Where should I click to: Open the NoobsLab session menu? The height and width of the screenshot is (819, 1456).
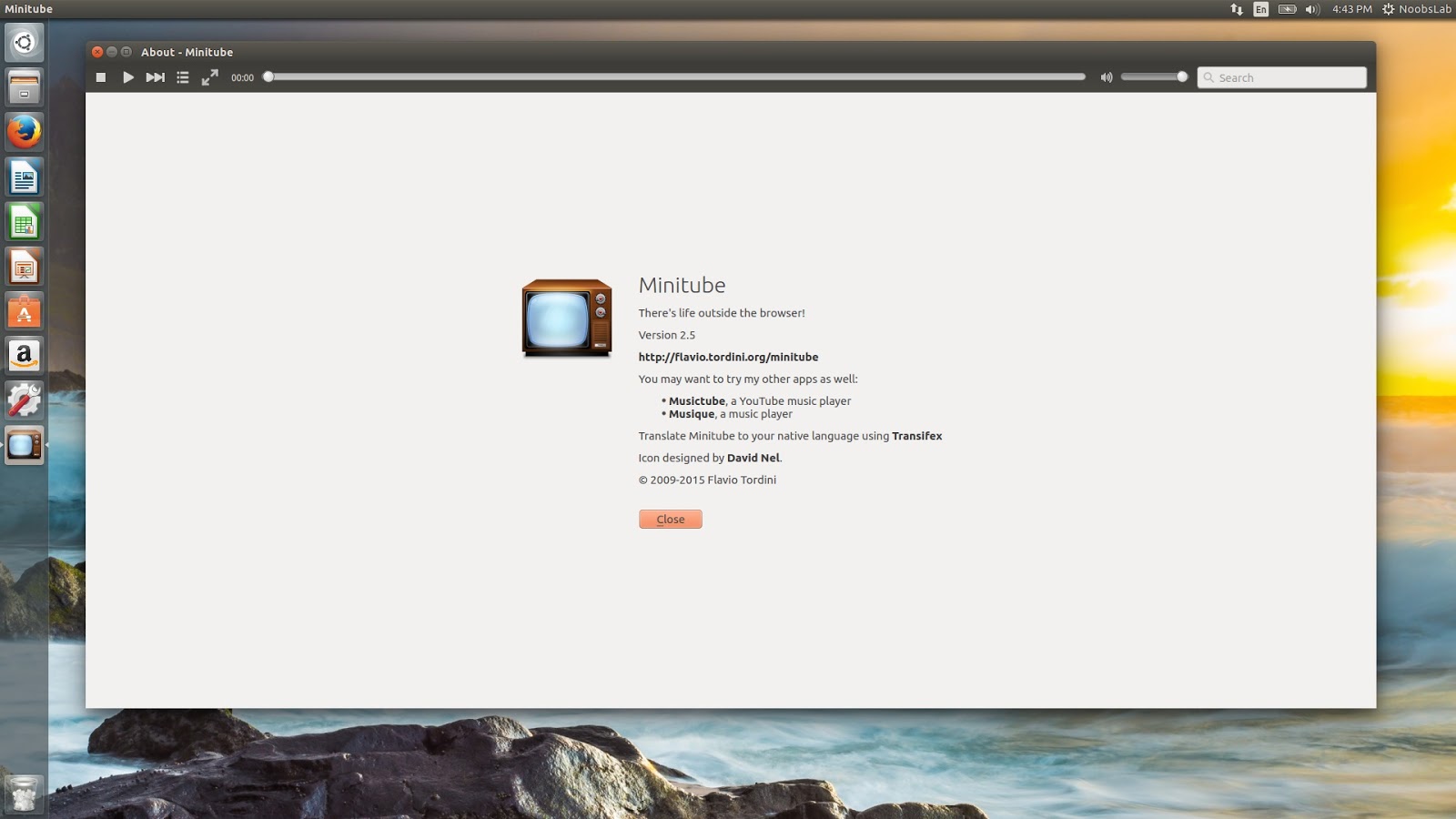click(x=1417, y=9)
